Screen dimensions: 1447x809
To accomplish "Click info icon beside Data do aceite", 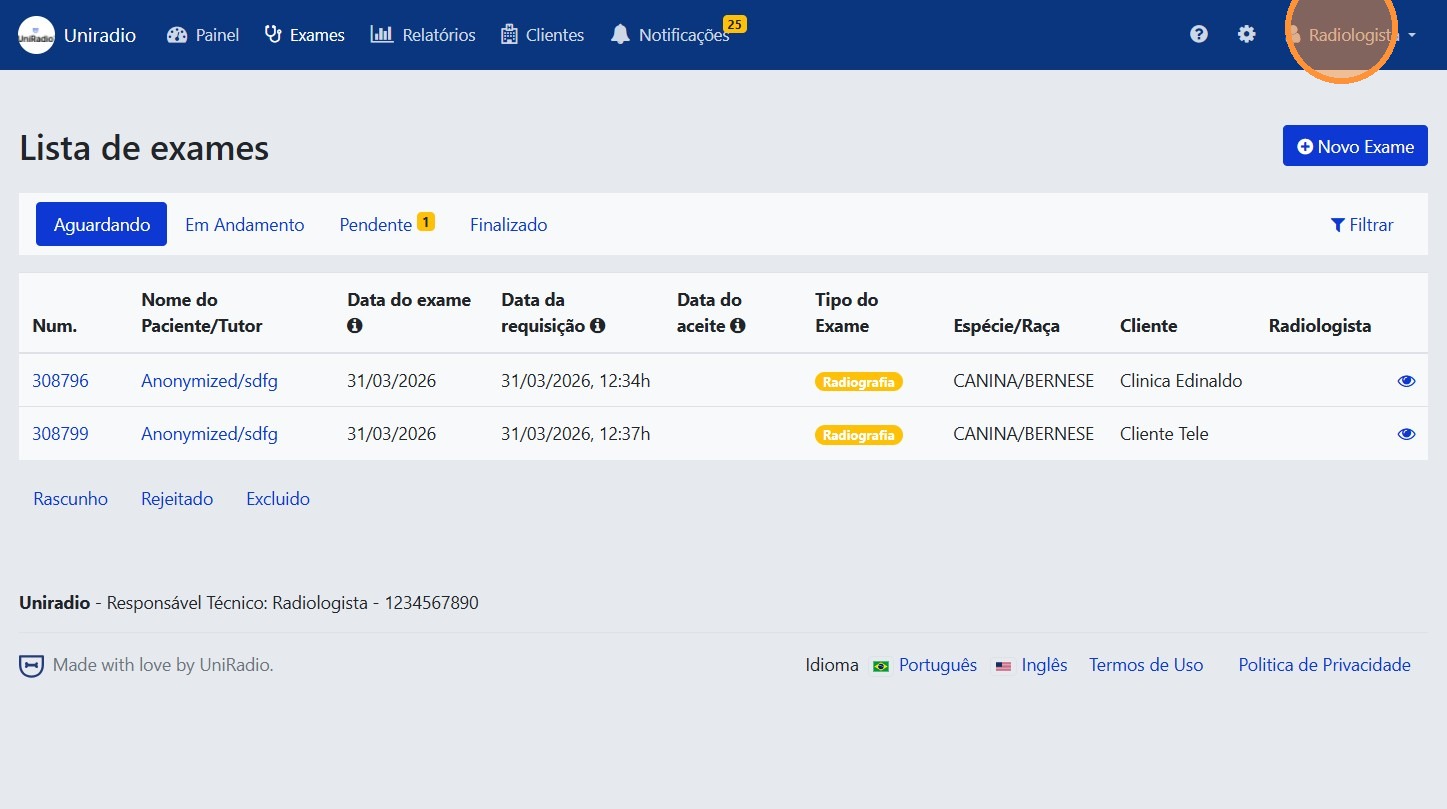I will click(738, 326).
